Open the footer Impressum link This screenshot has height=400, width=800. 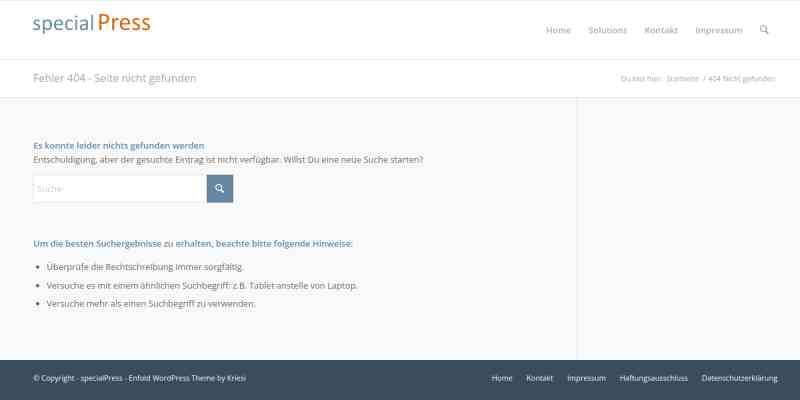pyautogui.click(x=586, y=378)
